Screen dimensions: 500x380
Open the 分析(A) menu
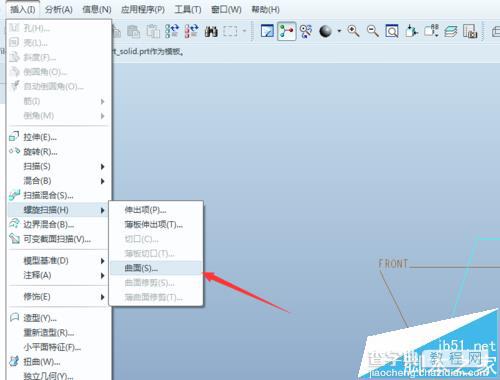click(59, 9)
